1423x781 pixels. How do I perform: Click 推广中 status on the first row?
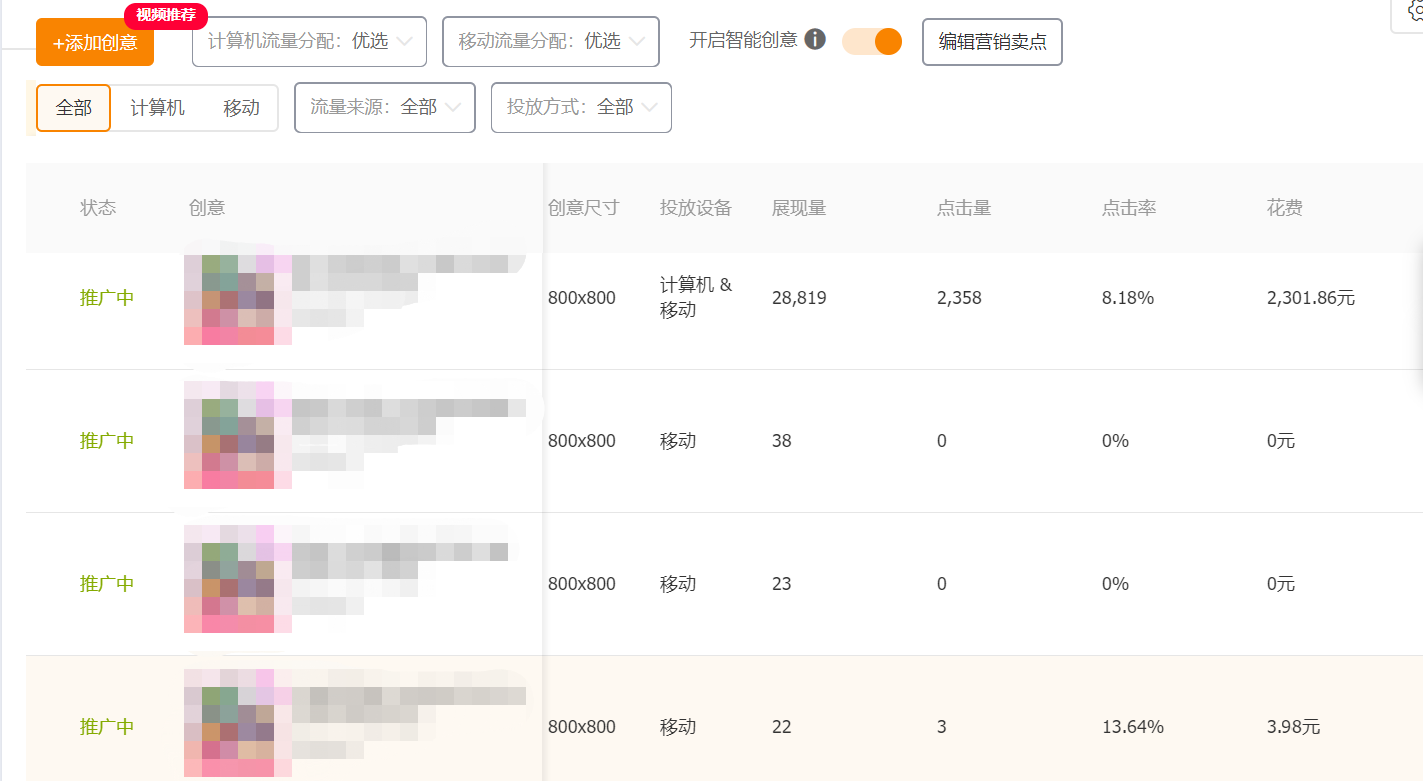tap(107, 297)
